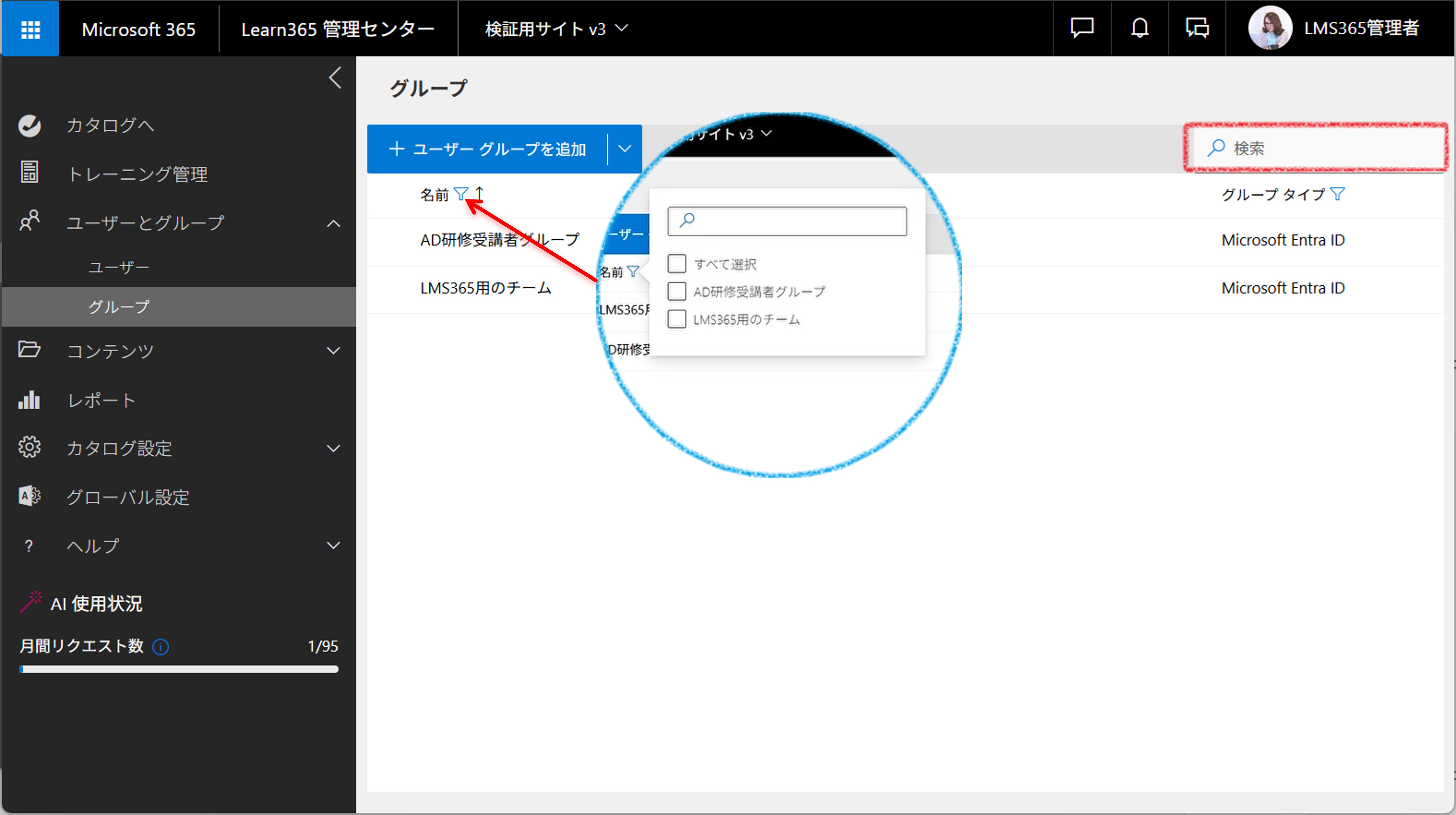The height and width of the screenshot is (815, 1456).
Task: Select グループ in the sidebar
Action: point(178,307)
